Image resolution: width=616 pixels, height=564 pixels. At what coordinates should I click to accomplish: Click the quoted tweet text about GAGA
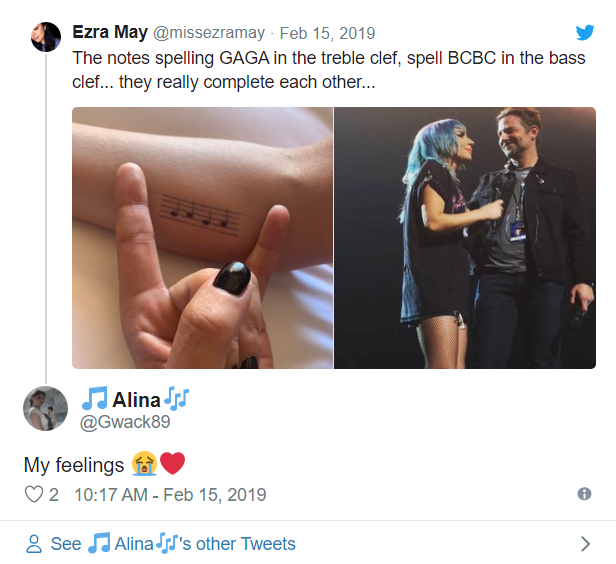(329, 70)
